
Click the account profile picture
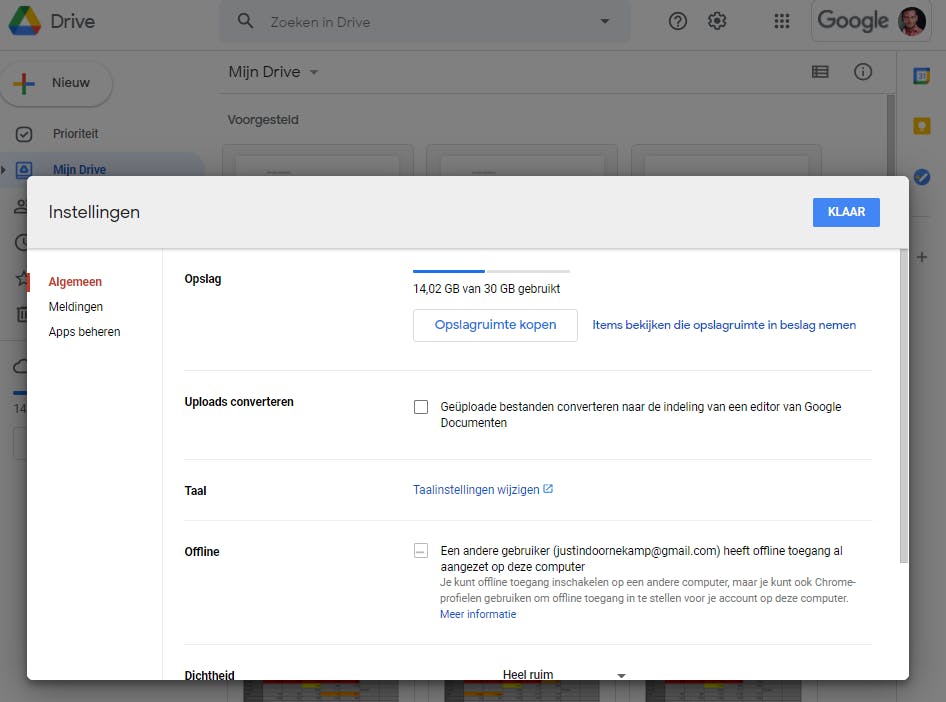tap(912, 21)
